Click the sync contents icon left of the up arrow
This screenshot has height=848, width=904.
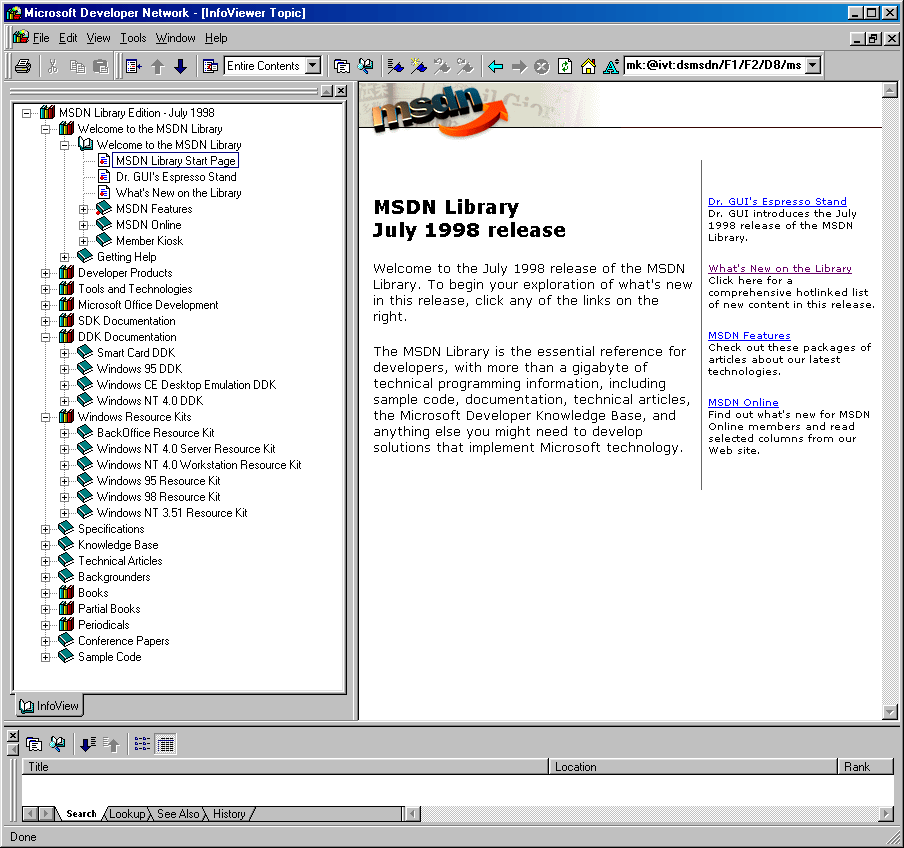134,66
